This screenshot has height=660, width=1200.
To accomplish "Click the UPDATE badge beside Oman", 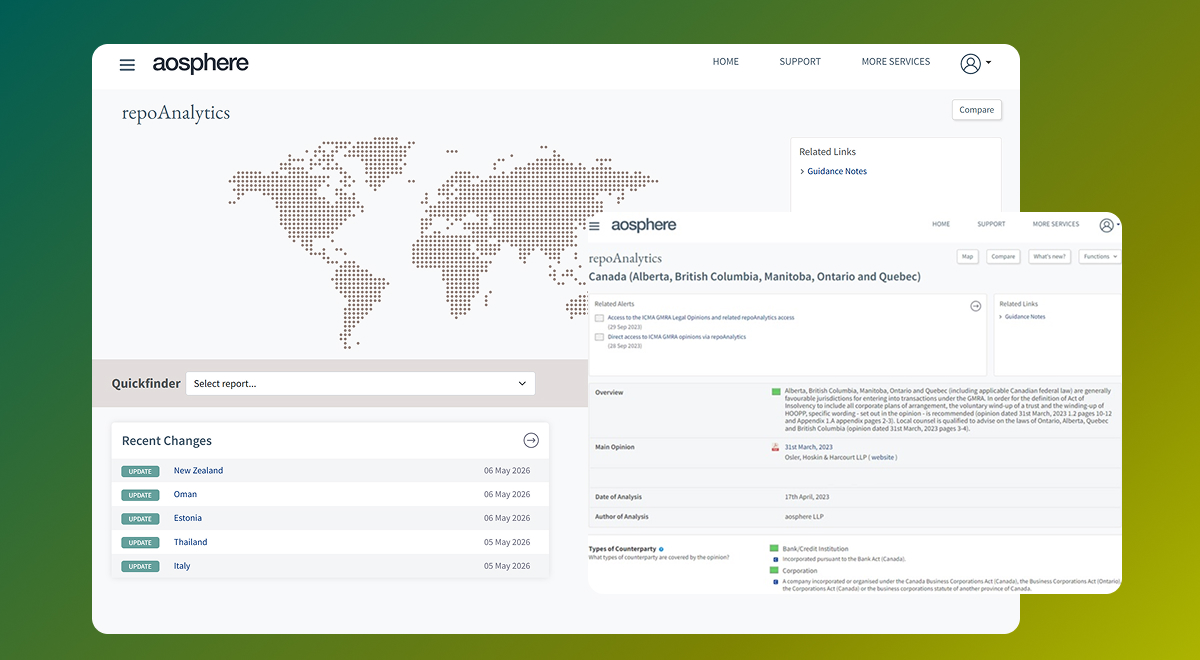I will tap(141, 495).
